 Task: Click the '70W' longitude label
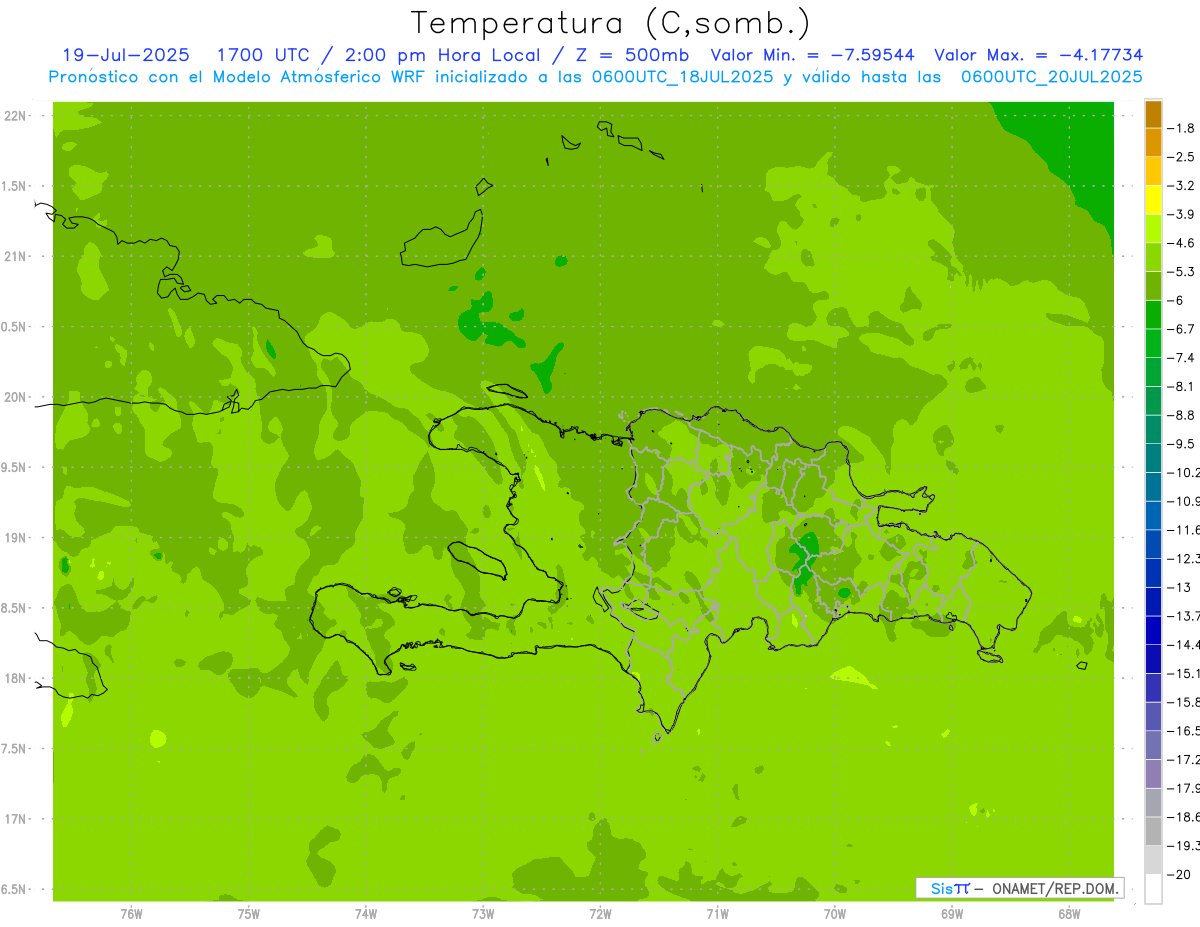pos(835,913)
